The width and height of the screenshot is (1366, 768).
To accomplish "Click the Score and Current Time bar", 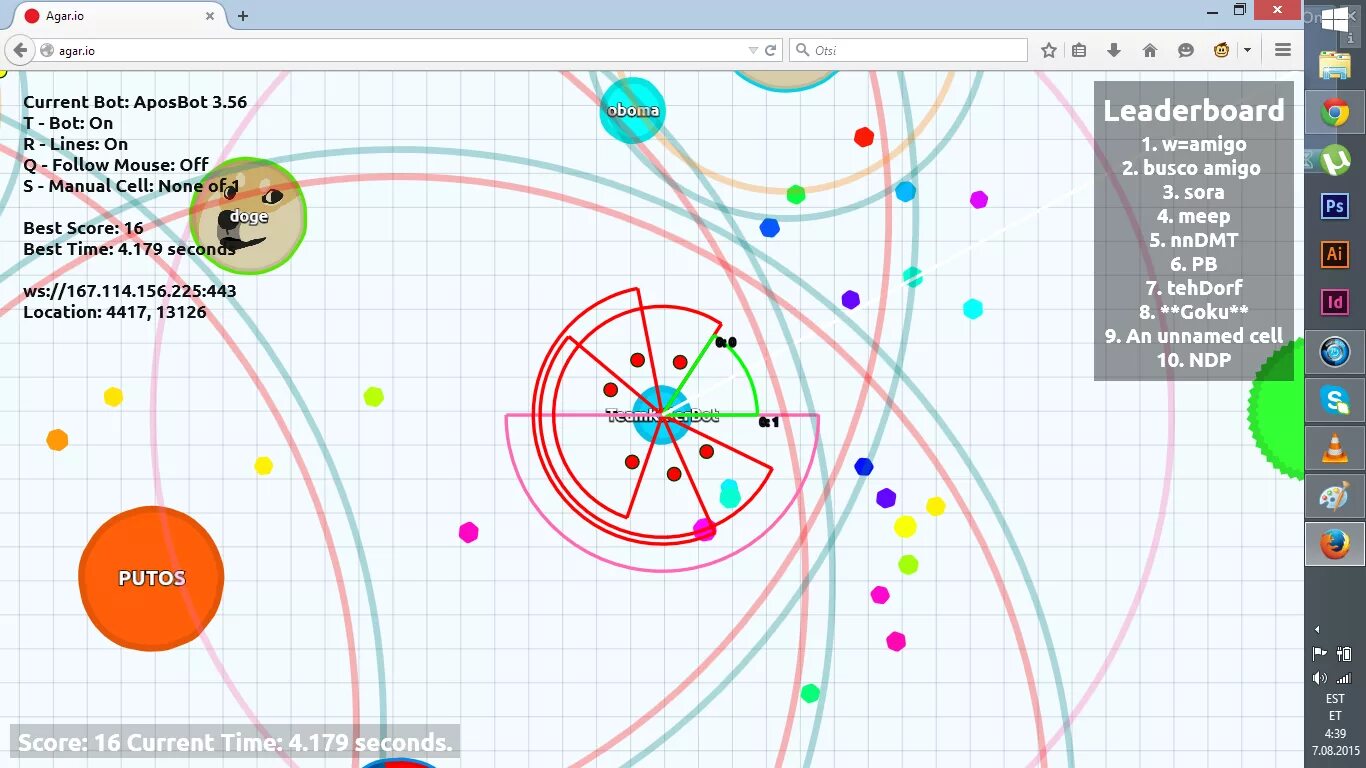I will point(235,743).
